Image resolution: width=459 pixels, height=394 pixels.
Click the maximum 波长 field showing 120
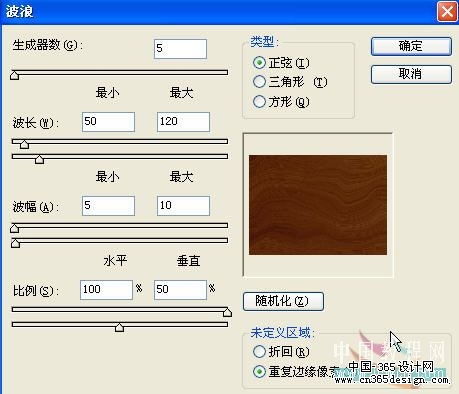(x=183, y=122)
